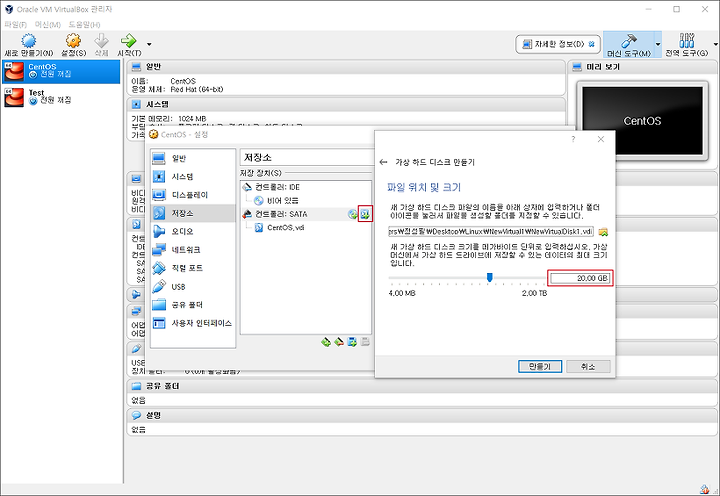
Task: Click add controller icon below storage tree
Action: 326,342
